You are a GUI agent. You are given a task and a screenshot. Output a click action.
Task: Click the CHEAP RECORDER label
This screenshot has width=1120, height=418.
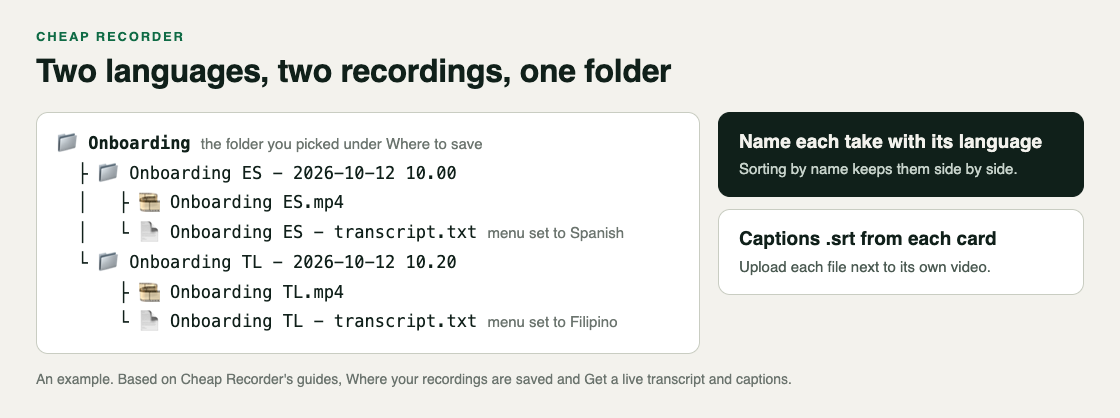point(110,36)
